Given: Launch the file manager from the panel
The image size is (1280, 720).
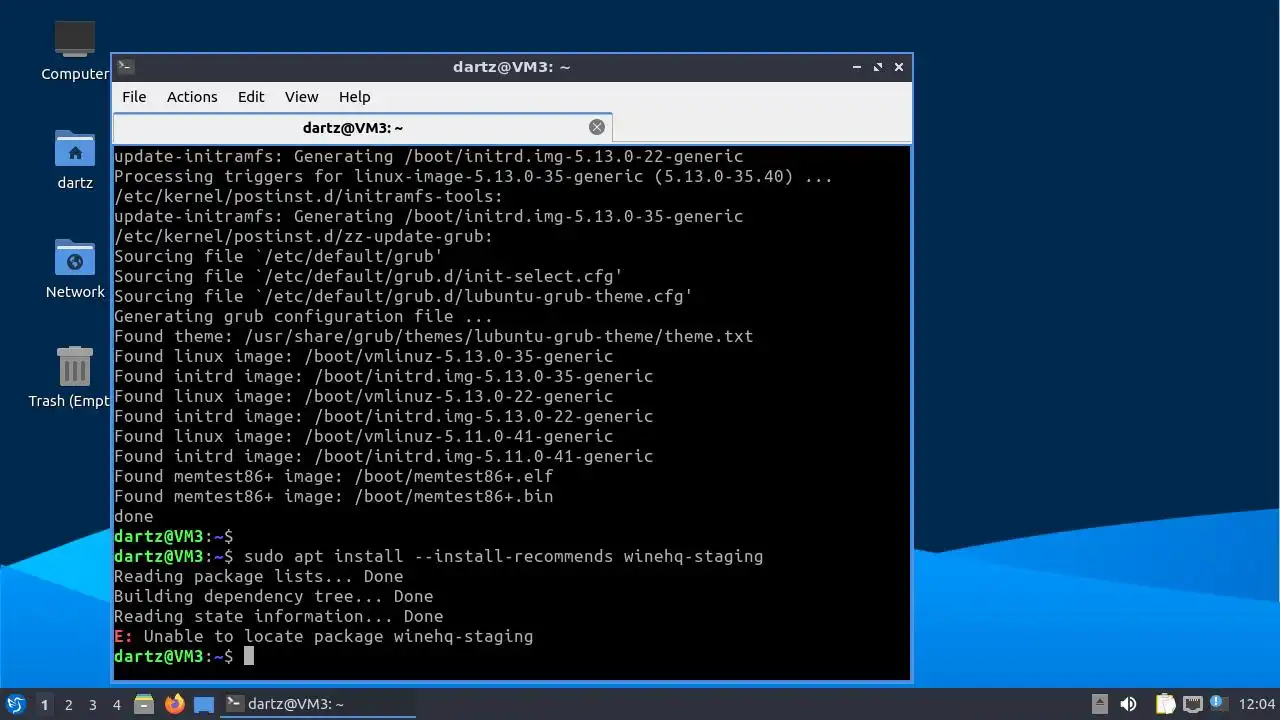Looking at the screenshot, I should click(144, 704).
